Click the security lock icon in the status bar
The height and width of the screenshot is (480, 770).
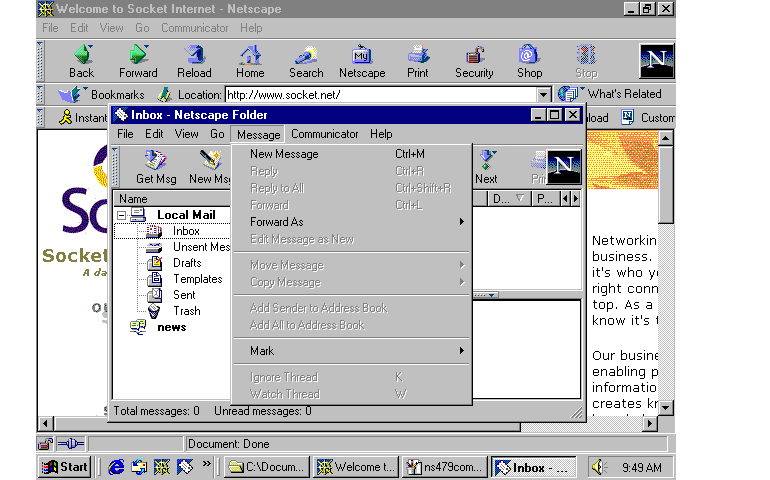(x=45, y=444)
